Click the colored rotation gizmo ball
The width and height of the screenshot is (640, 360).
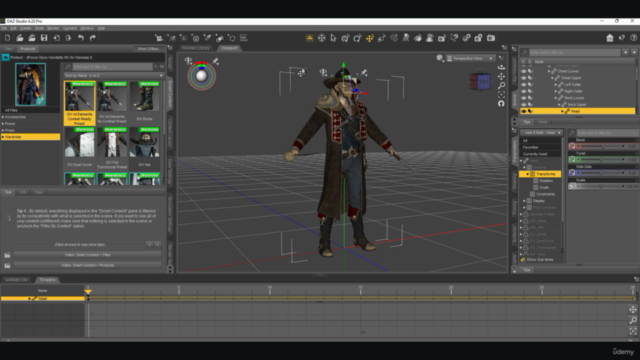[201, 76]
